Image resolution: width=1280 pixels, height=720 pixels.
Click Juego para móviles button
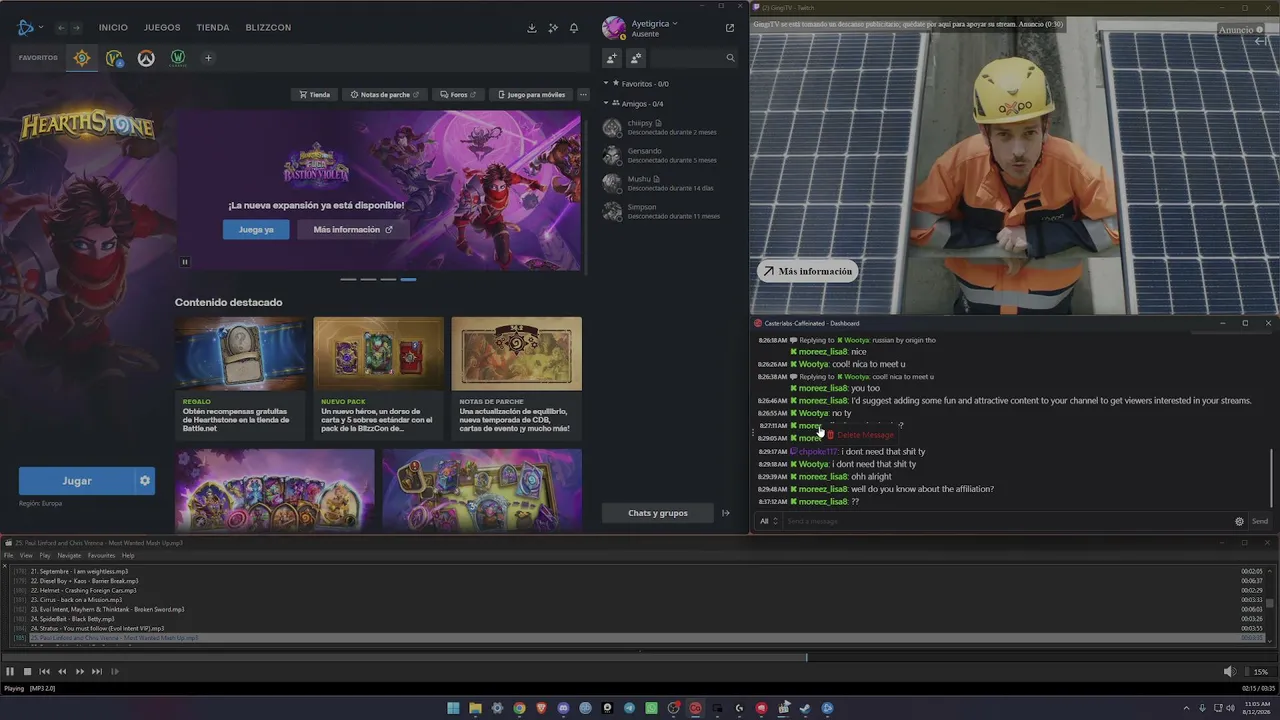532,95
